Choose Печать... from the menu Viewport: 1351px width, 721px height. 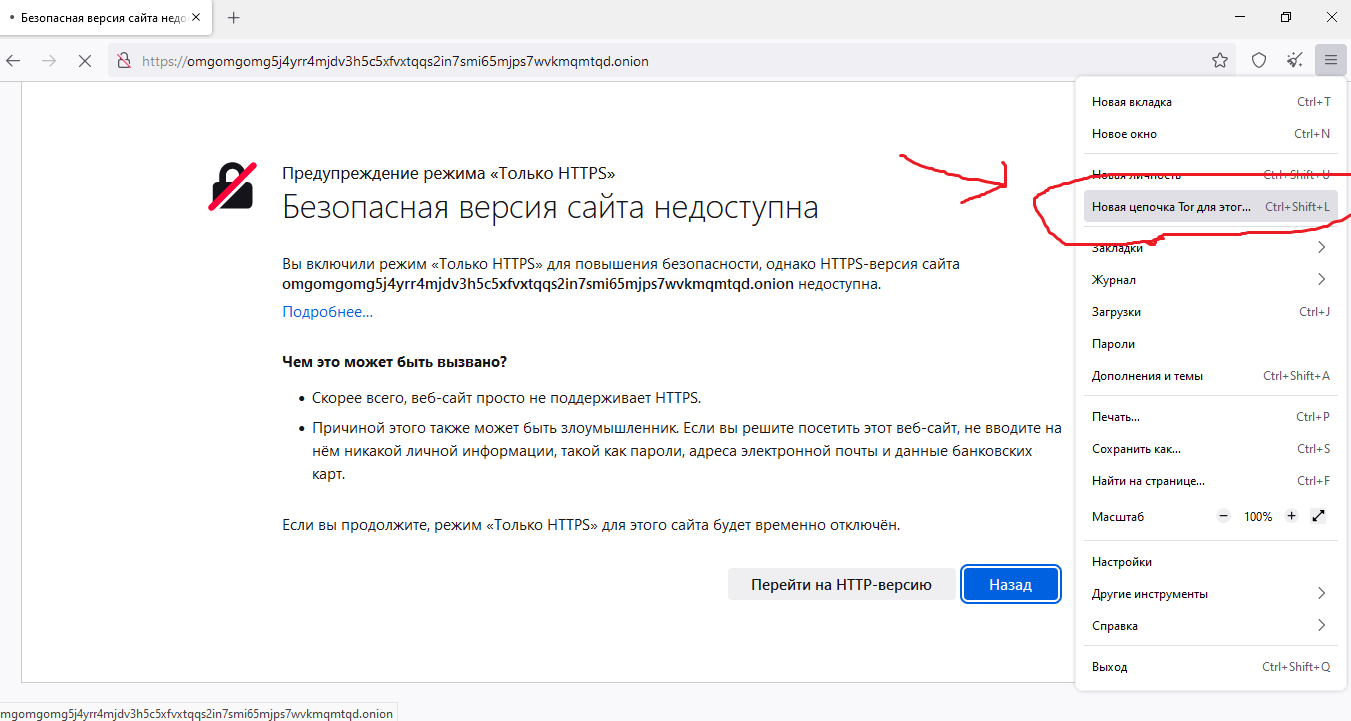[1210, 417]
